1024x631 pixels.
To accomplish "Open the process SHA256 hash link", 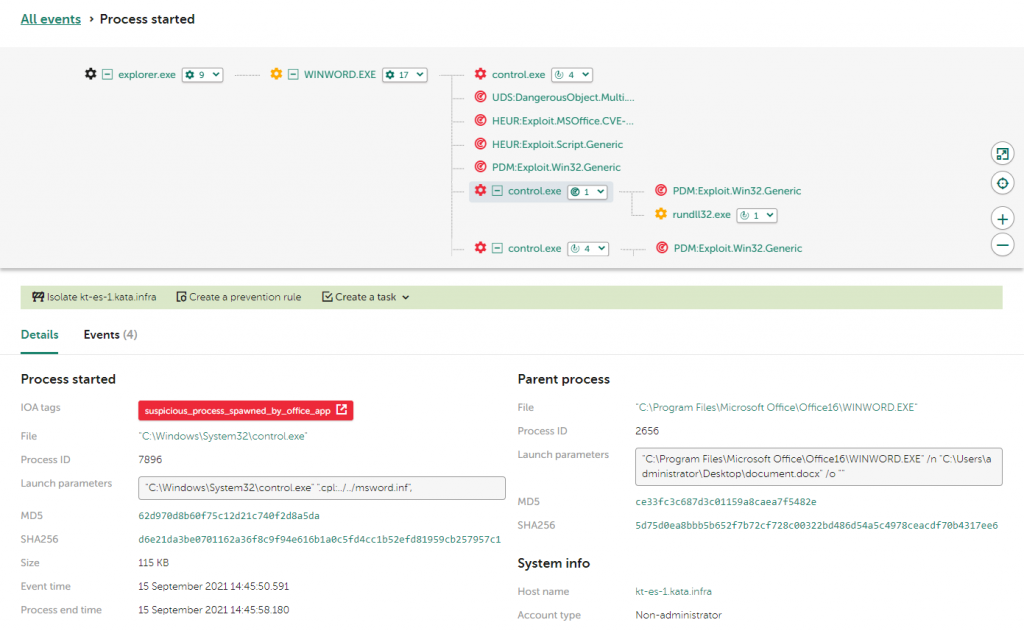I will click(x=319, y=539).
